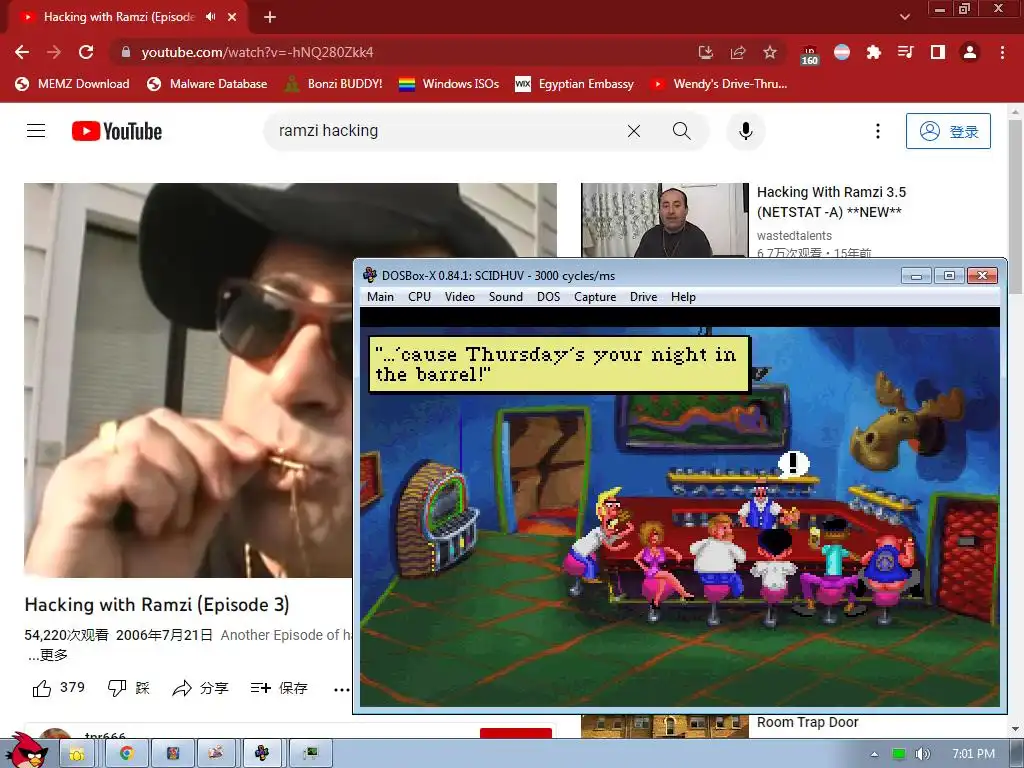Select the Hacking with Ramzi tab
Screen dimensions: 1024x768
tap(119, 17)
